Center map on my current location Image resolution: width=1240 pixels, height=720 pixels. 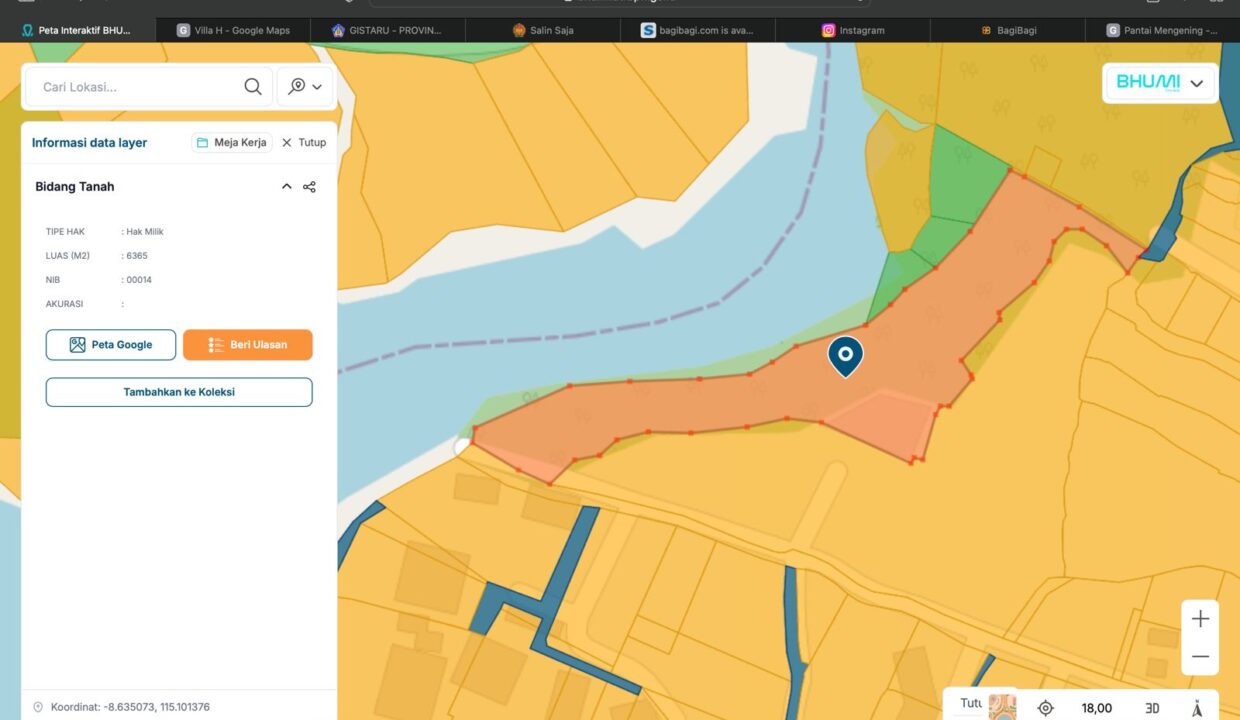(x=1046, y=708)
